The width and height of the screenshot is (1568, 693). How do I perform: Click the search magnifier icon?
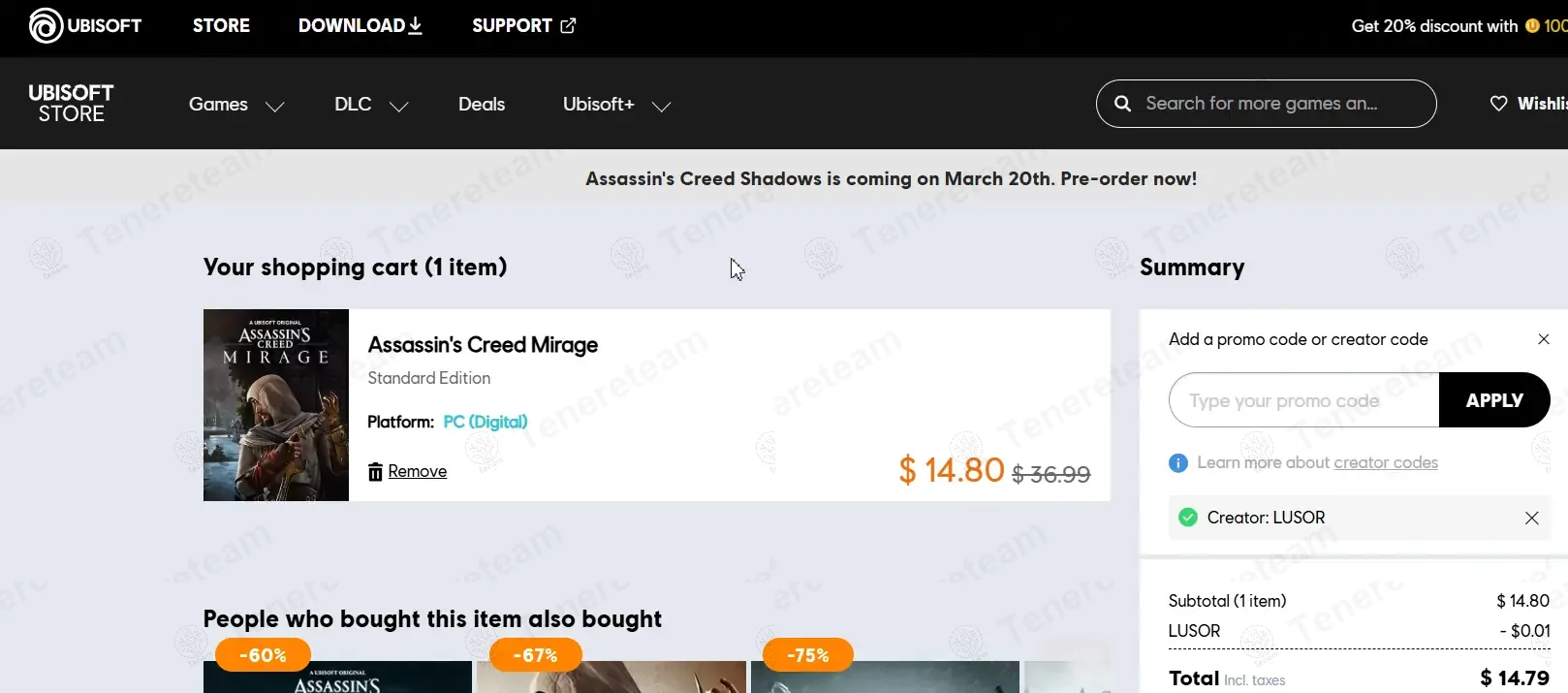pyautogui.click(x=1122, y=104)
